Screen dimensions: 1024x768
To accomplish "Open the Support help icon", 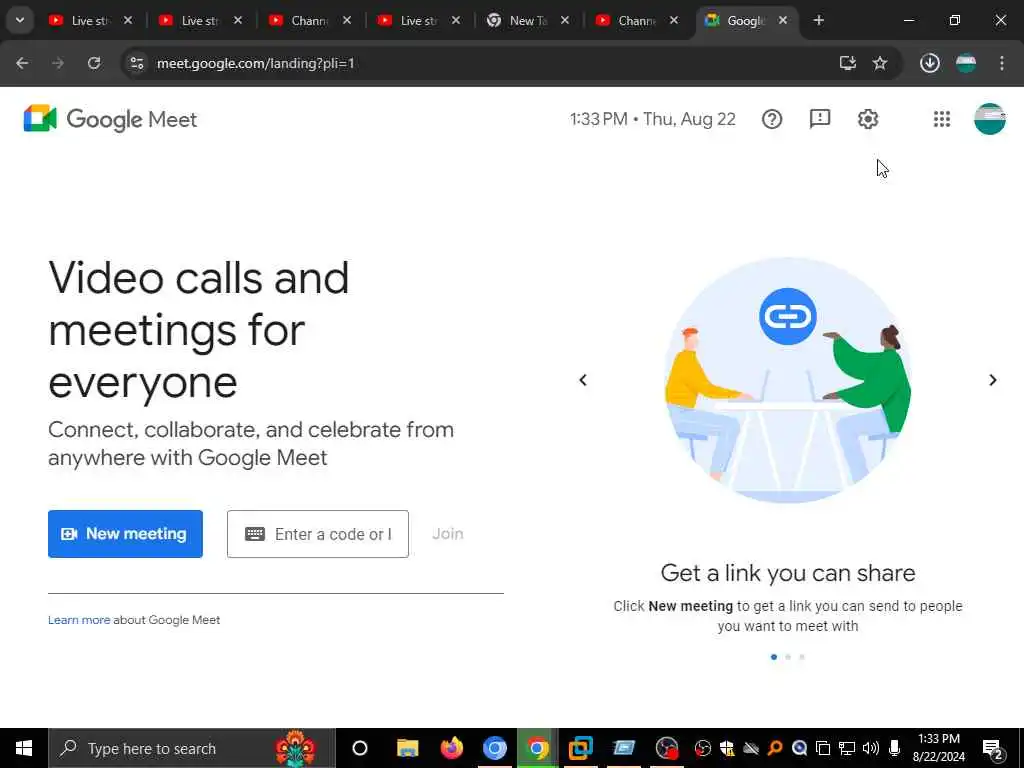I will [772, 119].
